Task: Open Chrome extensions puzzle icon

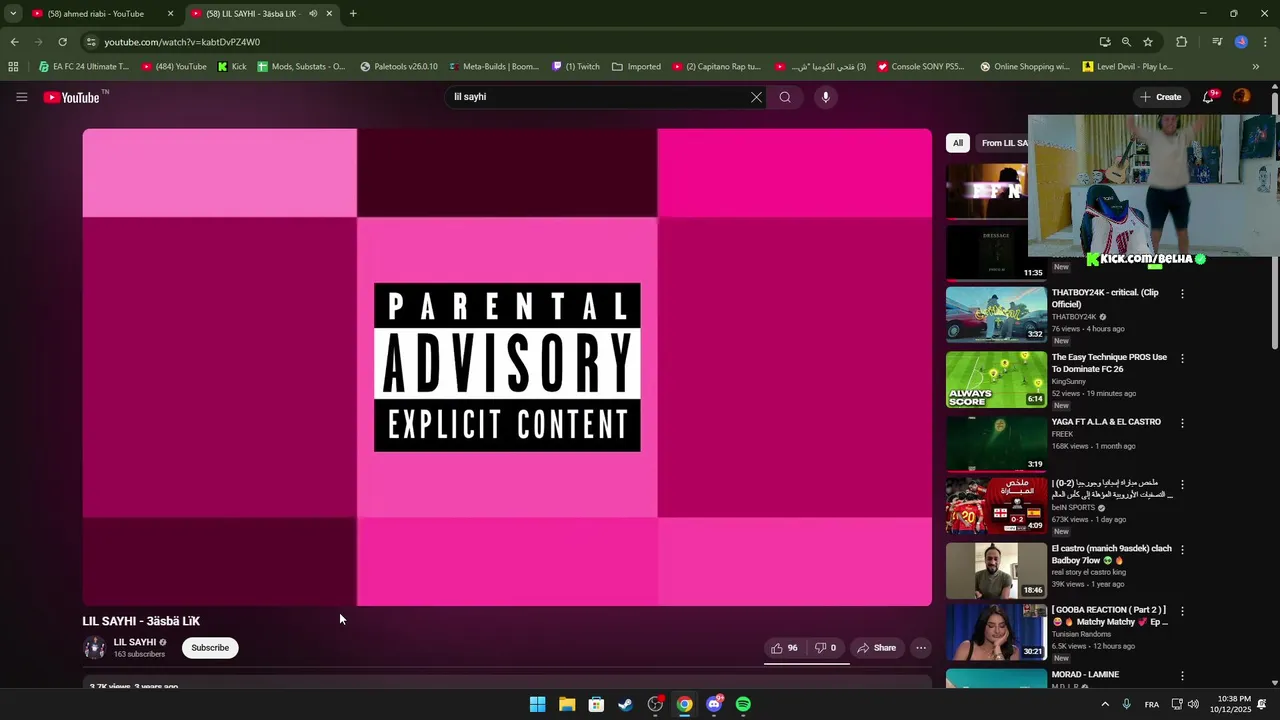Action: point(1181,42)
